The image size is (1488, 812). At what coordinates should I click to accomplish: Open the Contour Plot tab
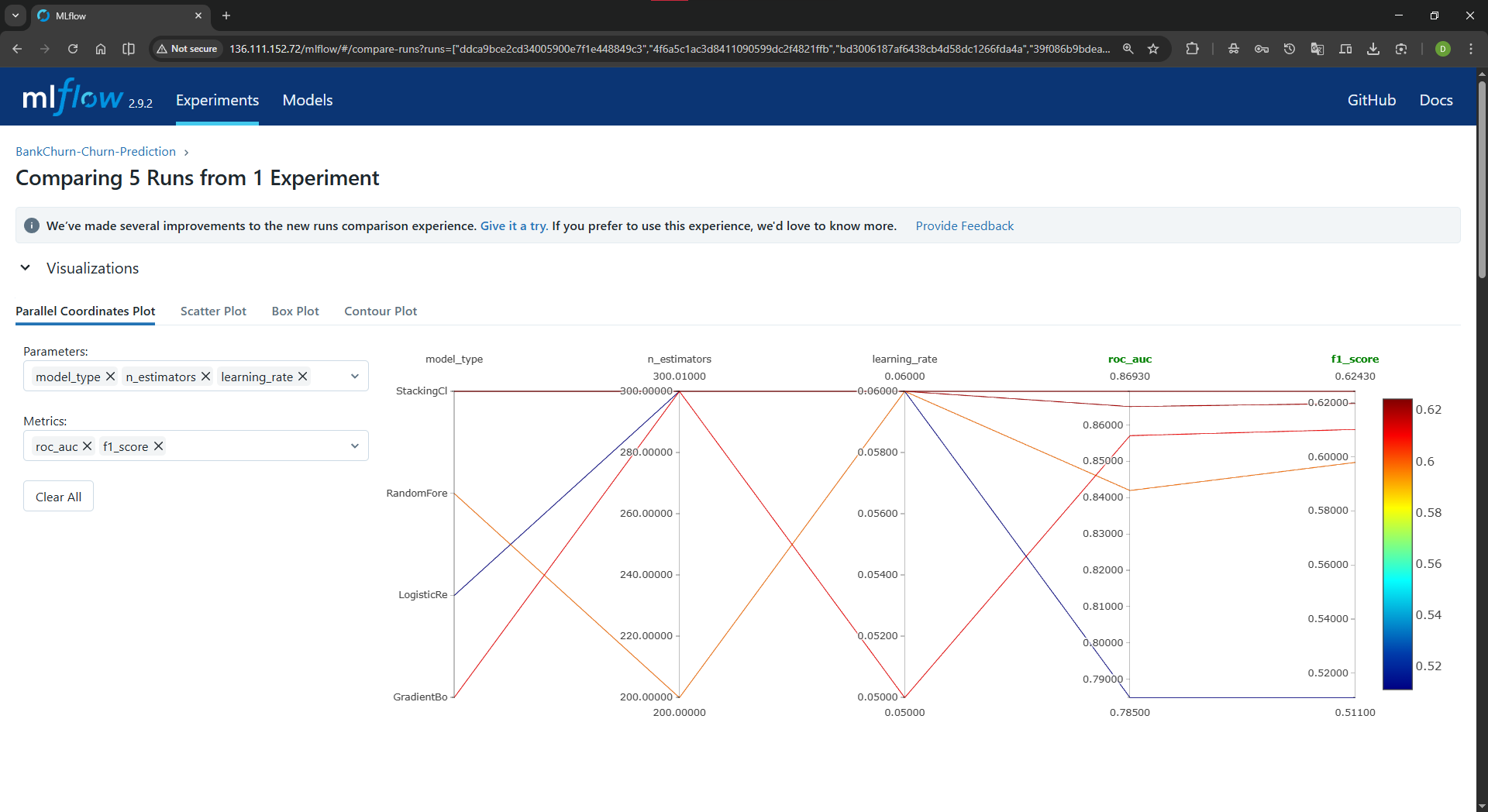[x=381, y=311]
